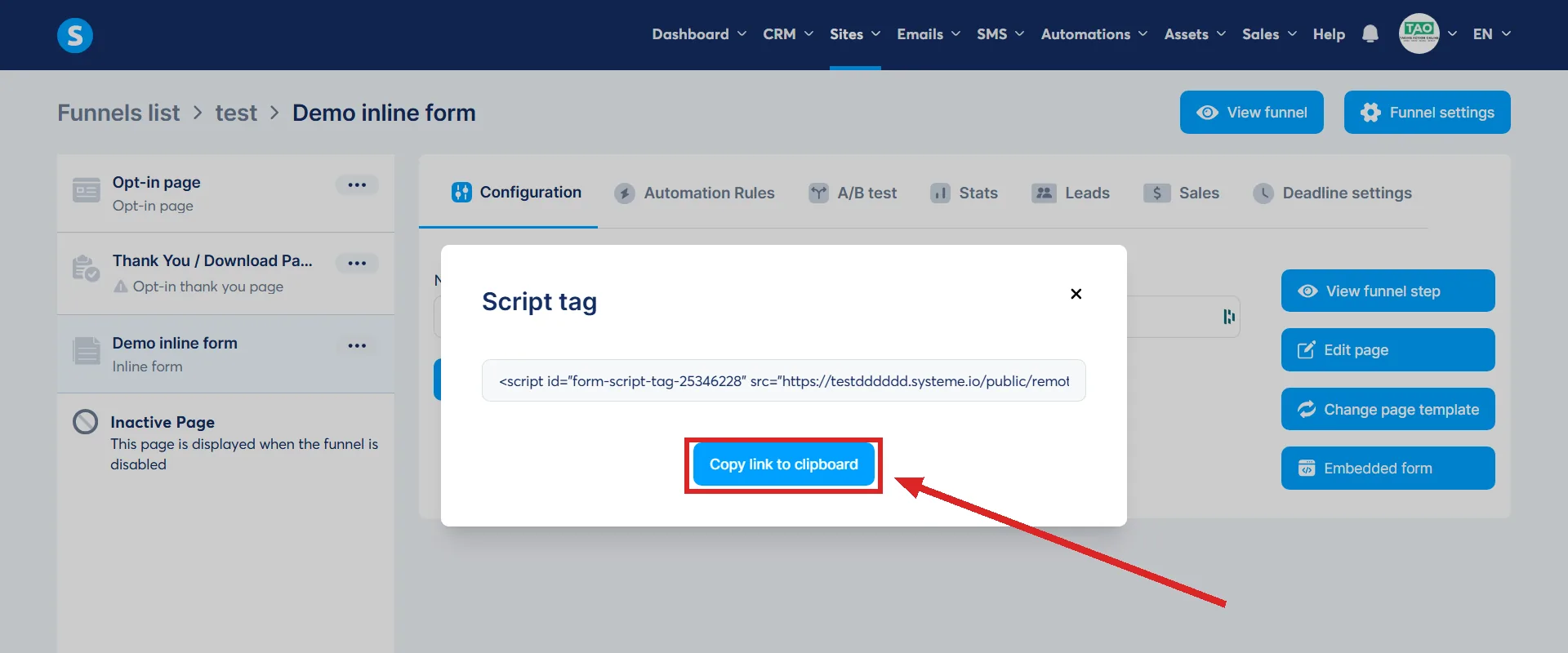1568x653 pixels.
Task: Open the SMS dropdown
Action: tap(1000, 34)
